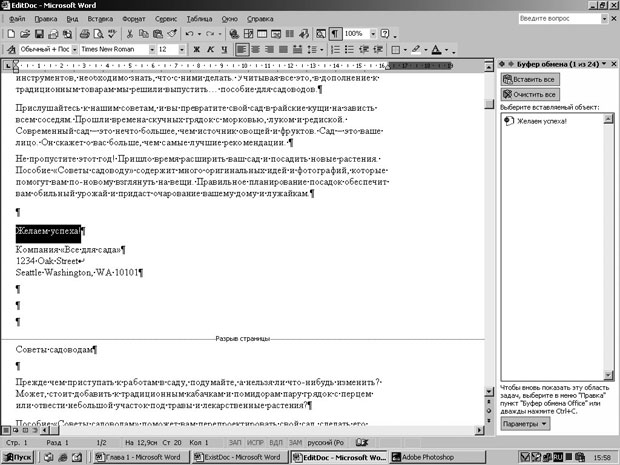Apply the font color button

(436, 49)
